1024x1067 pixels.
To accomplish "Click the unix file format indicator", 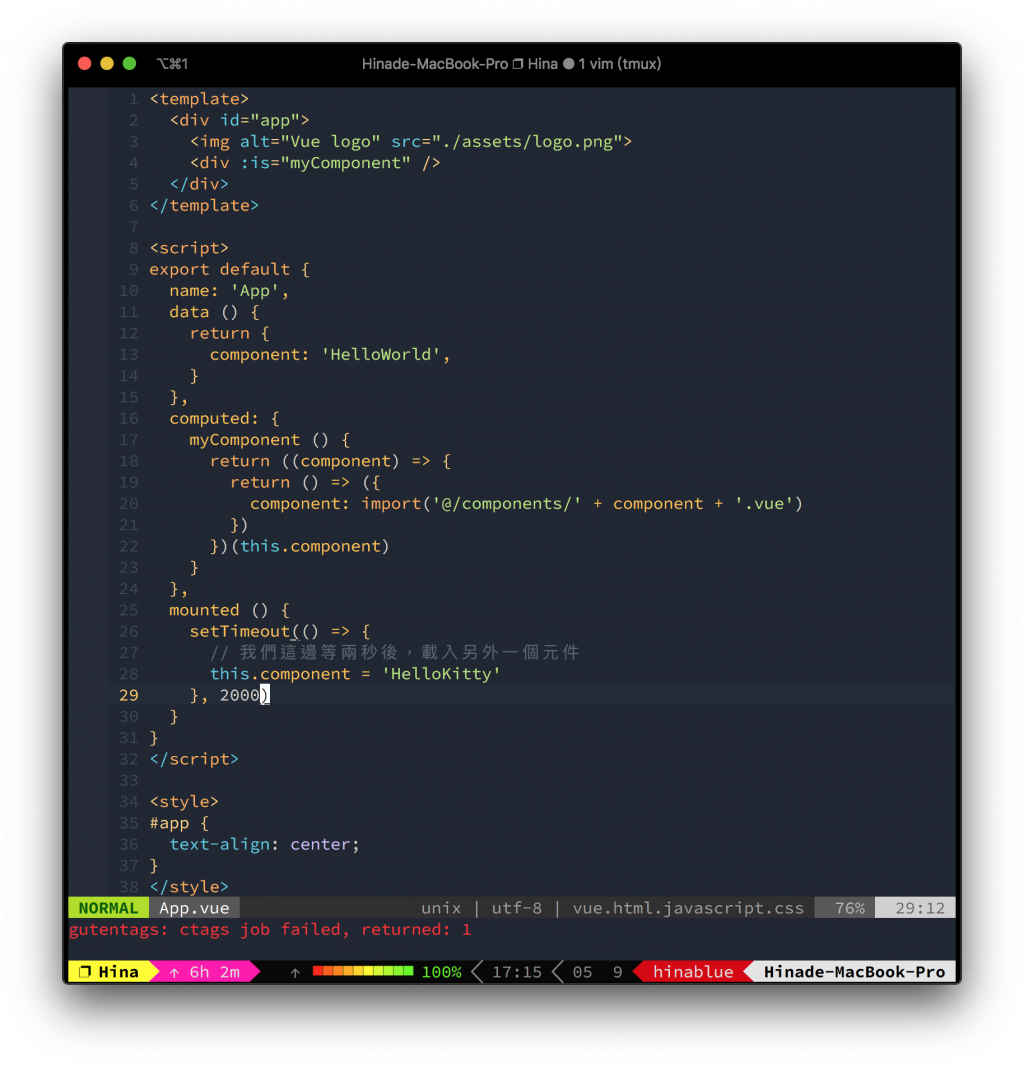I will click(441, 908).
